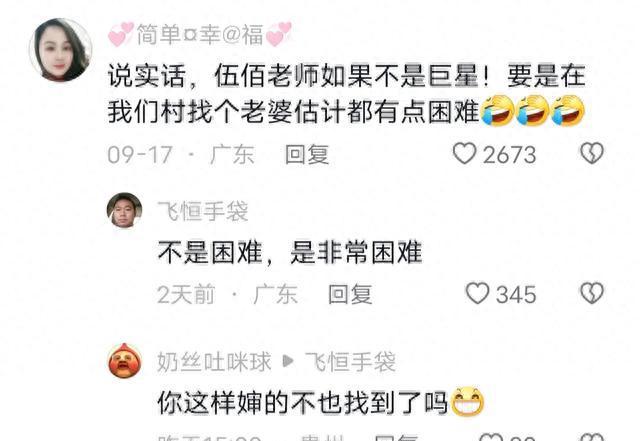The width and height of the screenshot is (640, 441).
Task: Tap 回复 under the top comment
Action: [307, 155]
